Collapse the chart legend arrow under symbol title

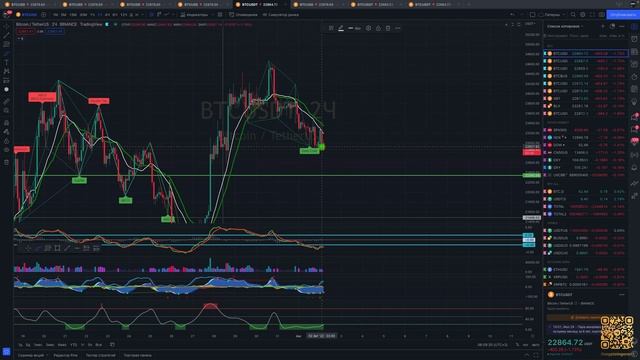coord(19,38)
